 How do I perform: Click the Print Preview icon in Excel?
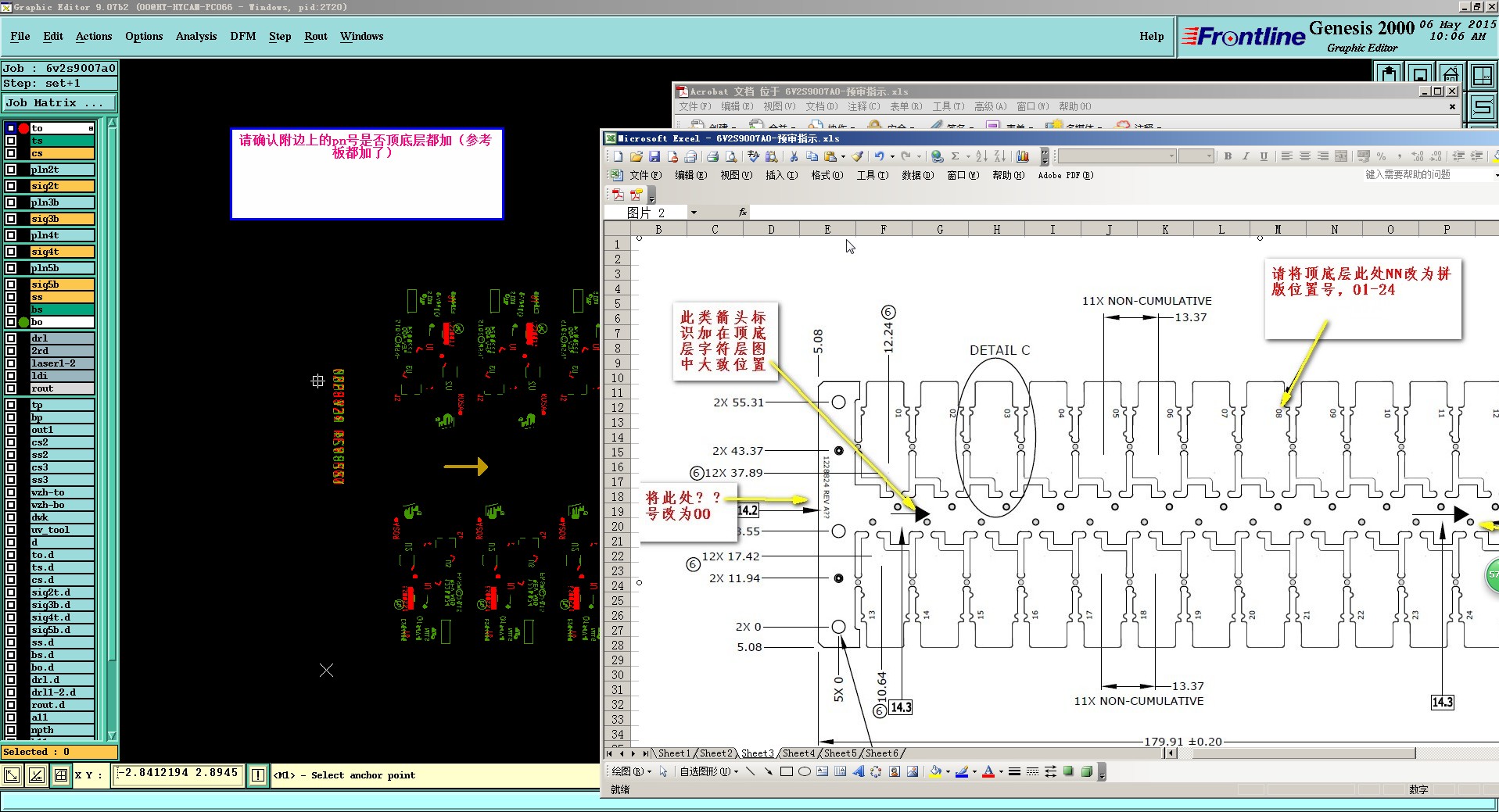click(730, 157)
